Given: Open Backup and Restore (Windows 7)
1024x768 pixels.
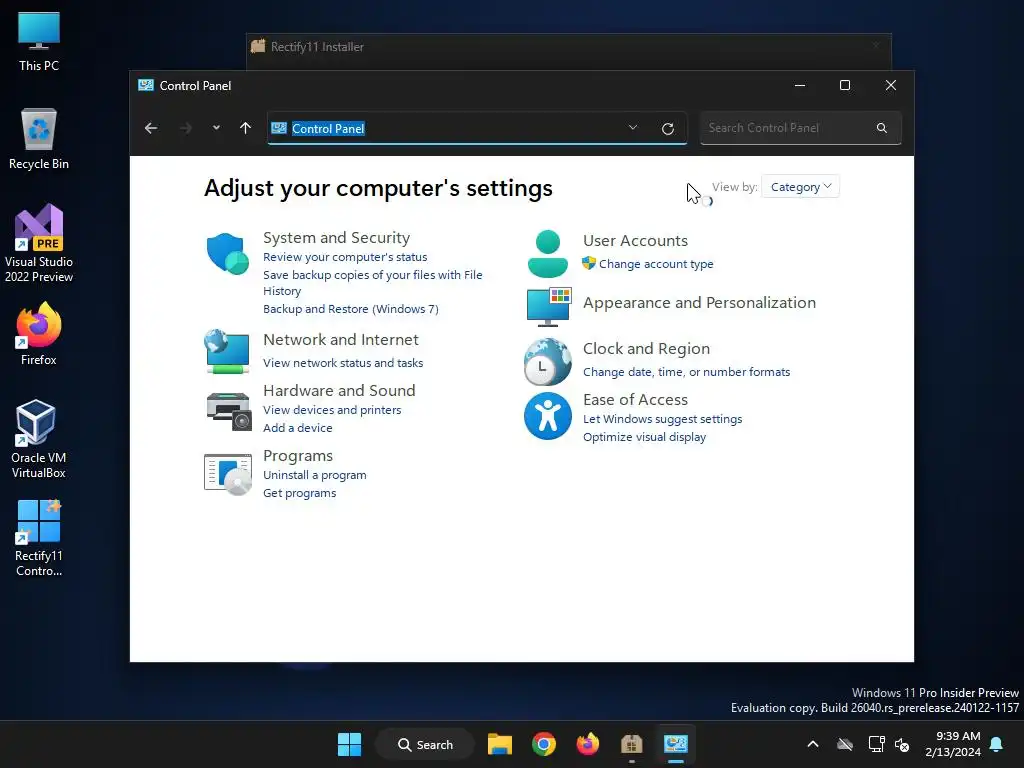Looking at the screenshot, I should click(351, 309).
